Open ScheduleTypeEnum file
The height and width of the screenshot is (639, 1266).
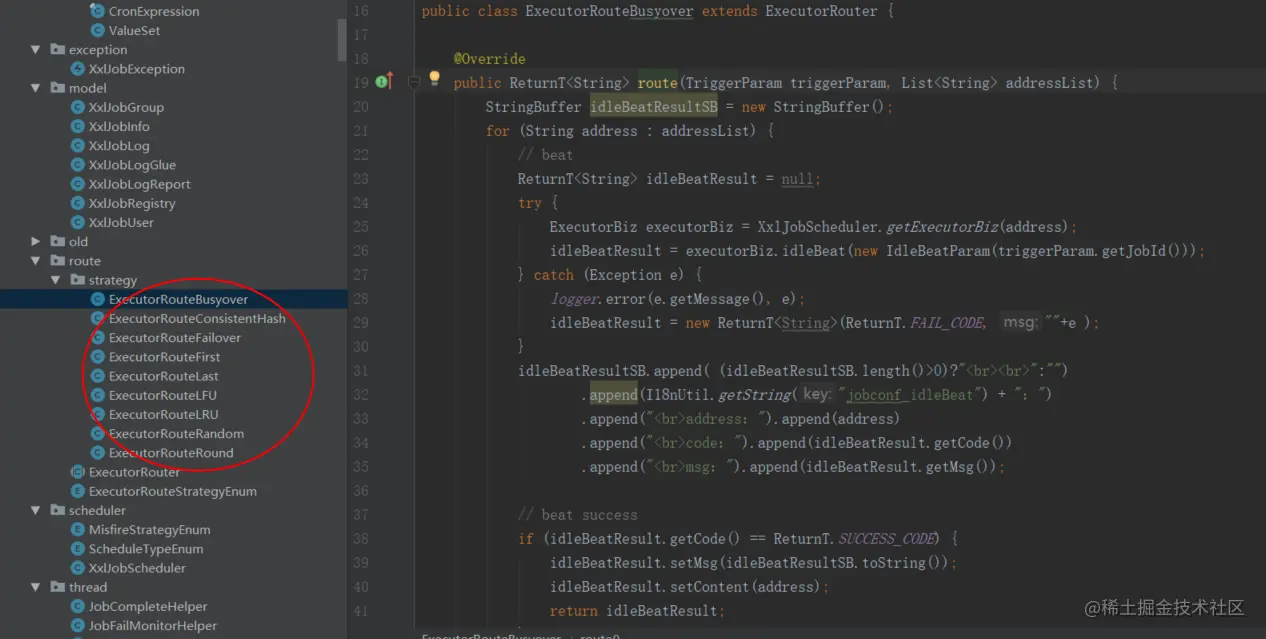(x=145, y=549)
